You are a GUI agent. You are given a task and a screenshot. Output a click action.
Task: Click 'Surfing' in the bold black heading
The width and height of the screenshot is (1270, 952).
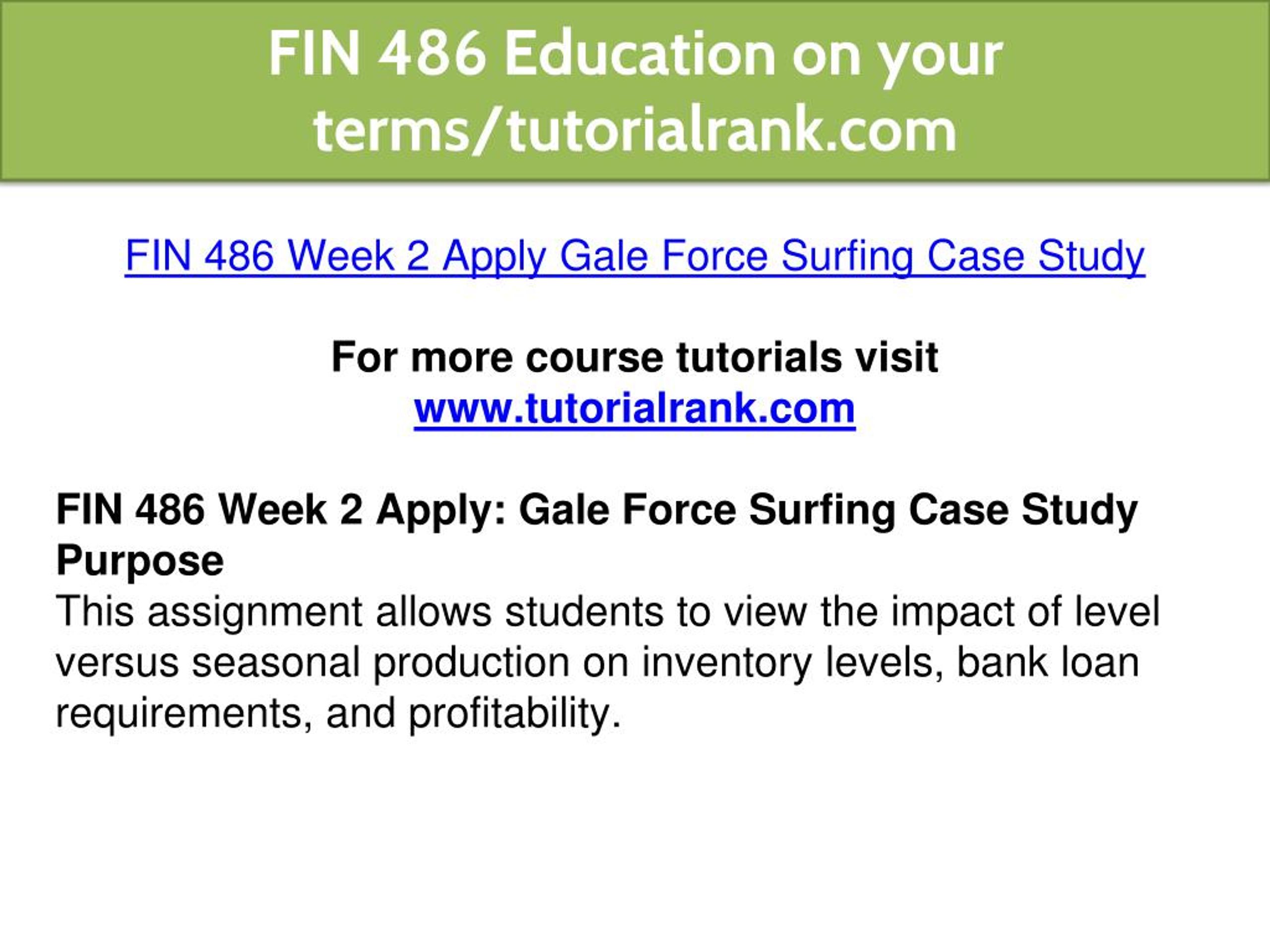pos(822,511)
